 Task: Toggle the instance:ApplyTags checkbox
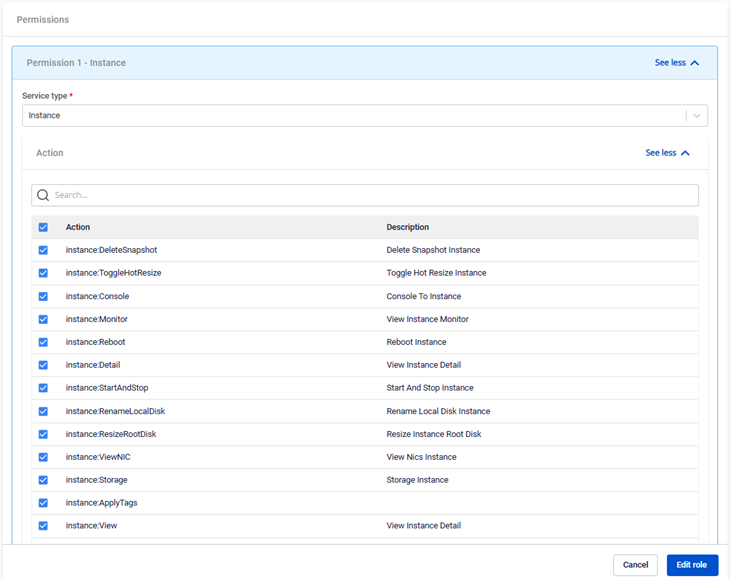click(43, 503)
